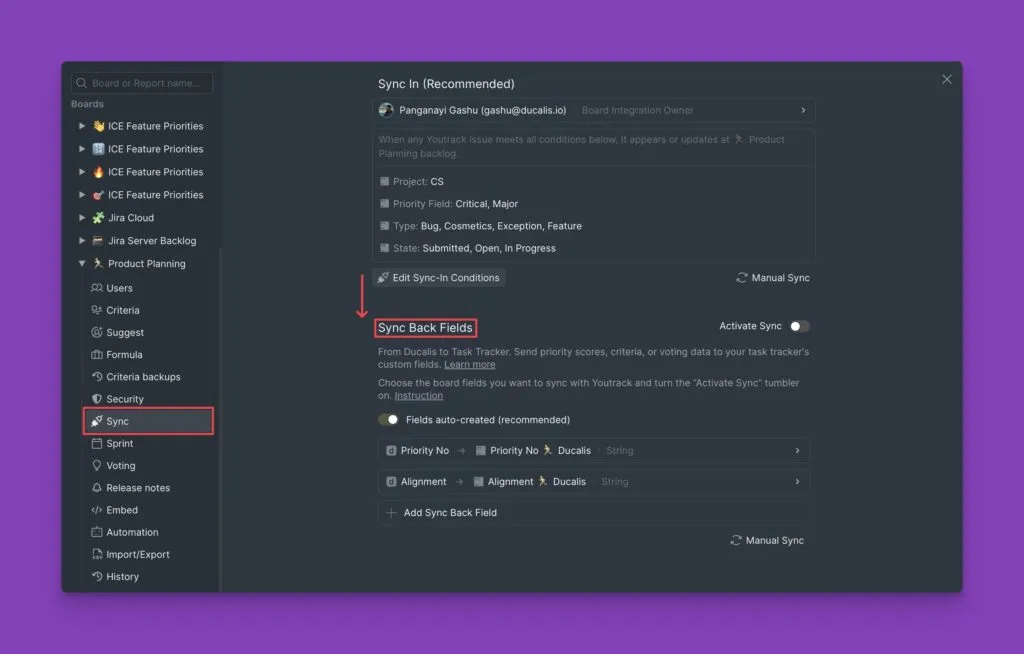Click the Criteria icon in sidebar
This screenshot has width=1024, height=654.
point(97,310)
